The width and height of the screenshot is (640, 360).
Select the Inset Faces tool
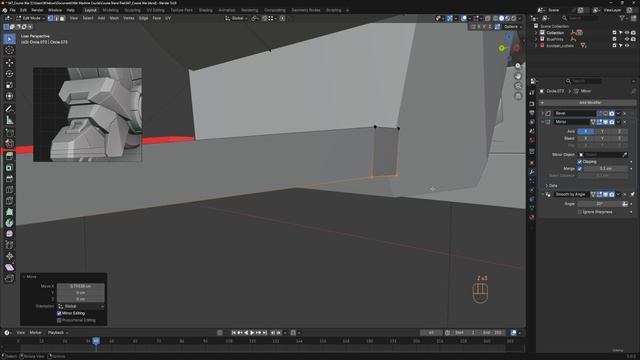9,168
